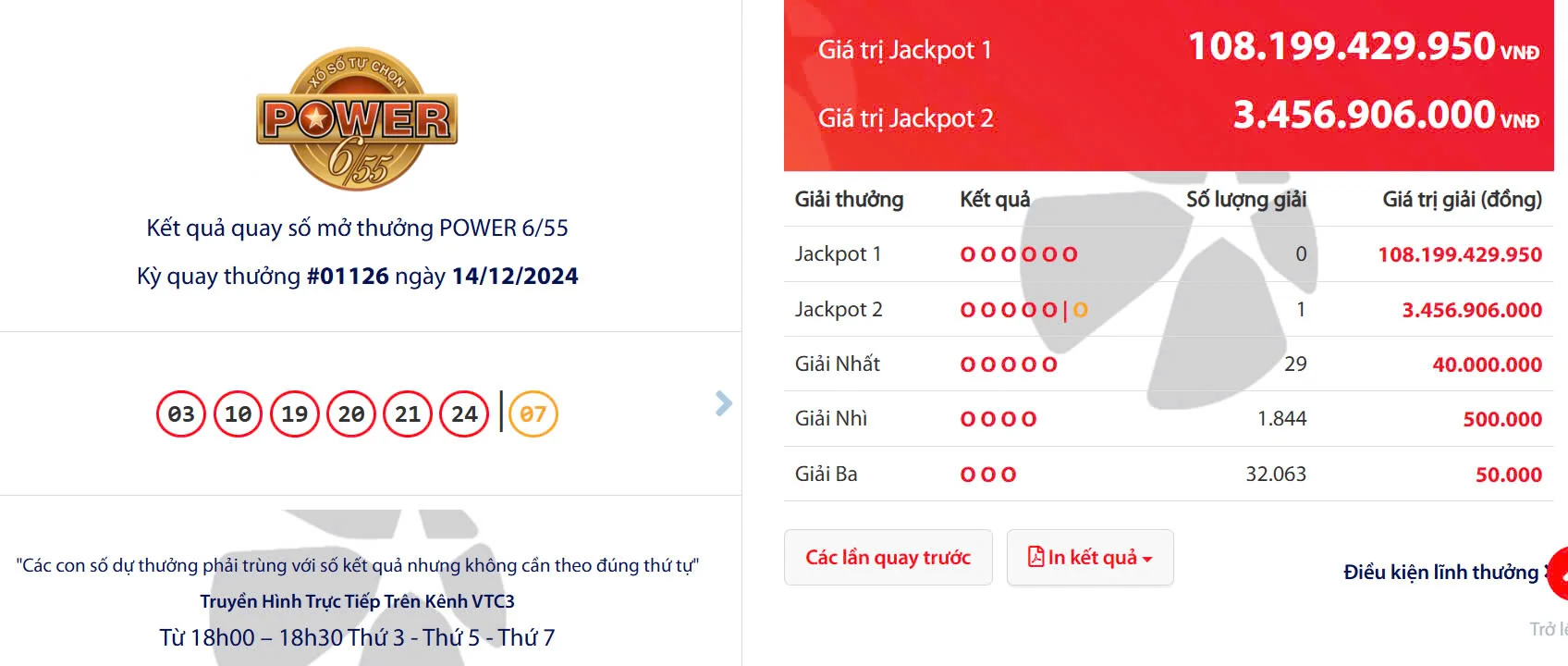Expand next draw results with right chevron
The height and width of the screenshot is (666, 1568).
tap(723, 403)
